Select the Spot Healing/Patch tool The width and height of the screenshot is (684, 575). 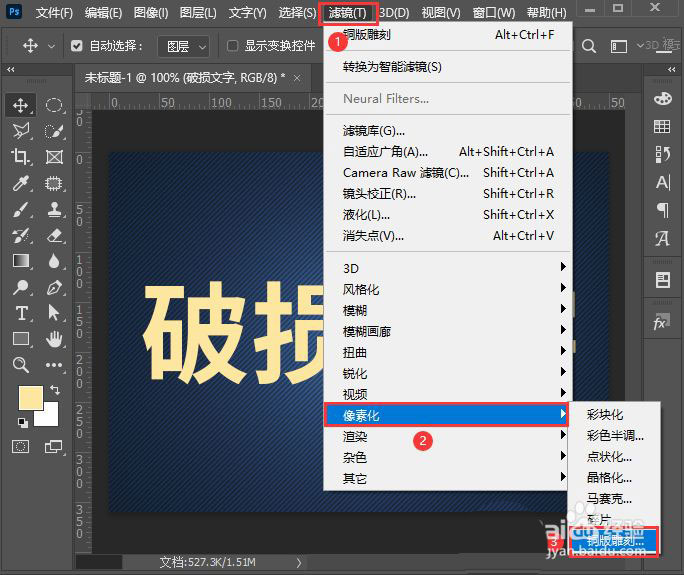point(54,183)
